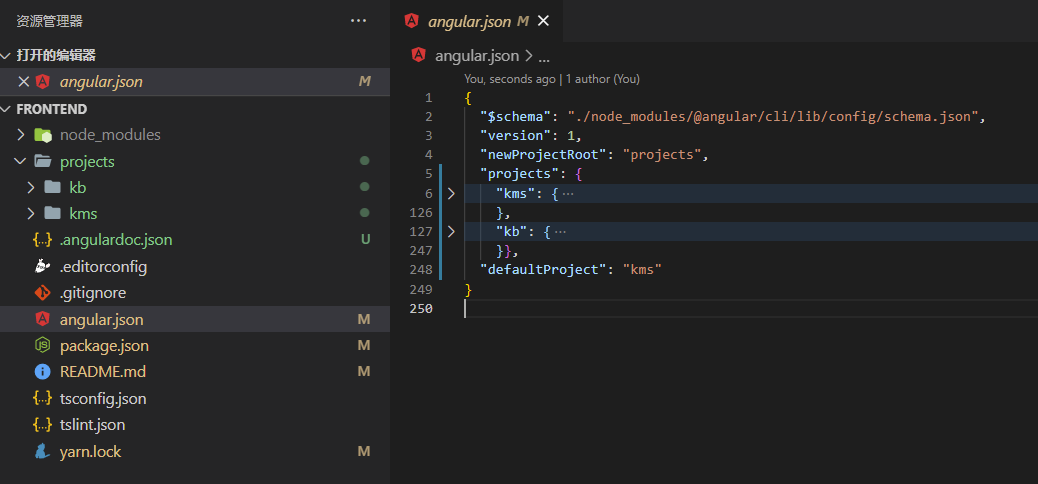Click the U status badge on .angulardoc.json
1038x484 pixels.
365,240
